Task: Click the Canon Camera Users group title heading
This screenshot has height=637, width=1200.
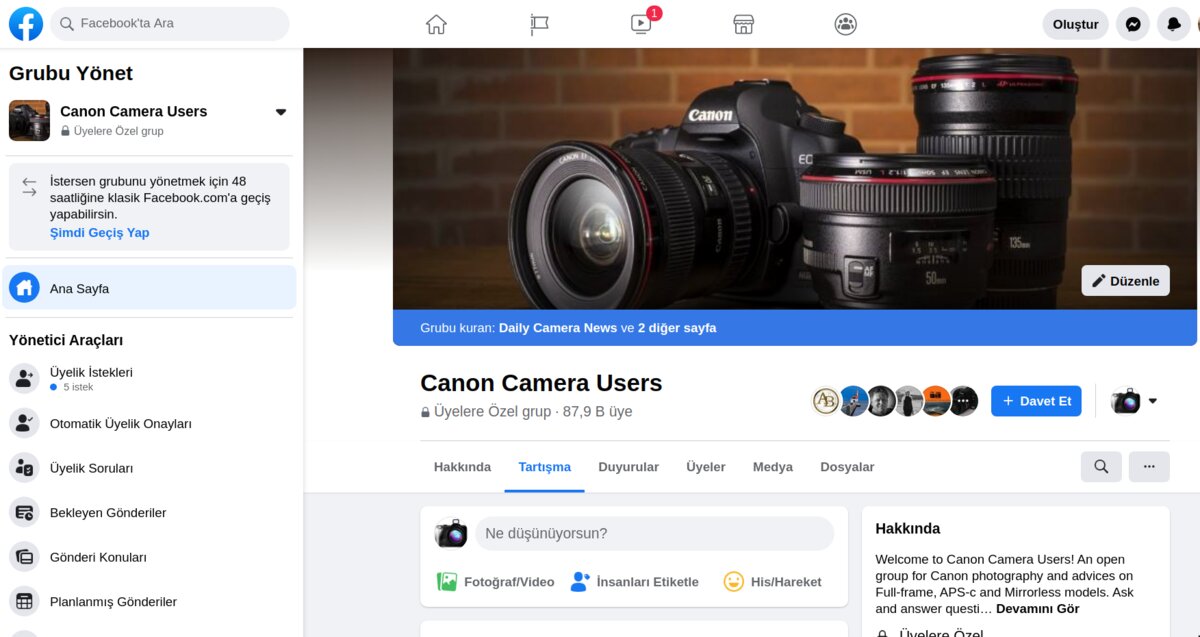Action: pyautogui.click(x=541, y=383)
